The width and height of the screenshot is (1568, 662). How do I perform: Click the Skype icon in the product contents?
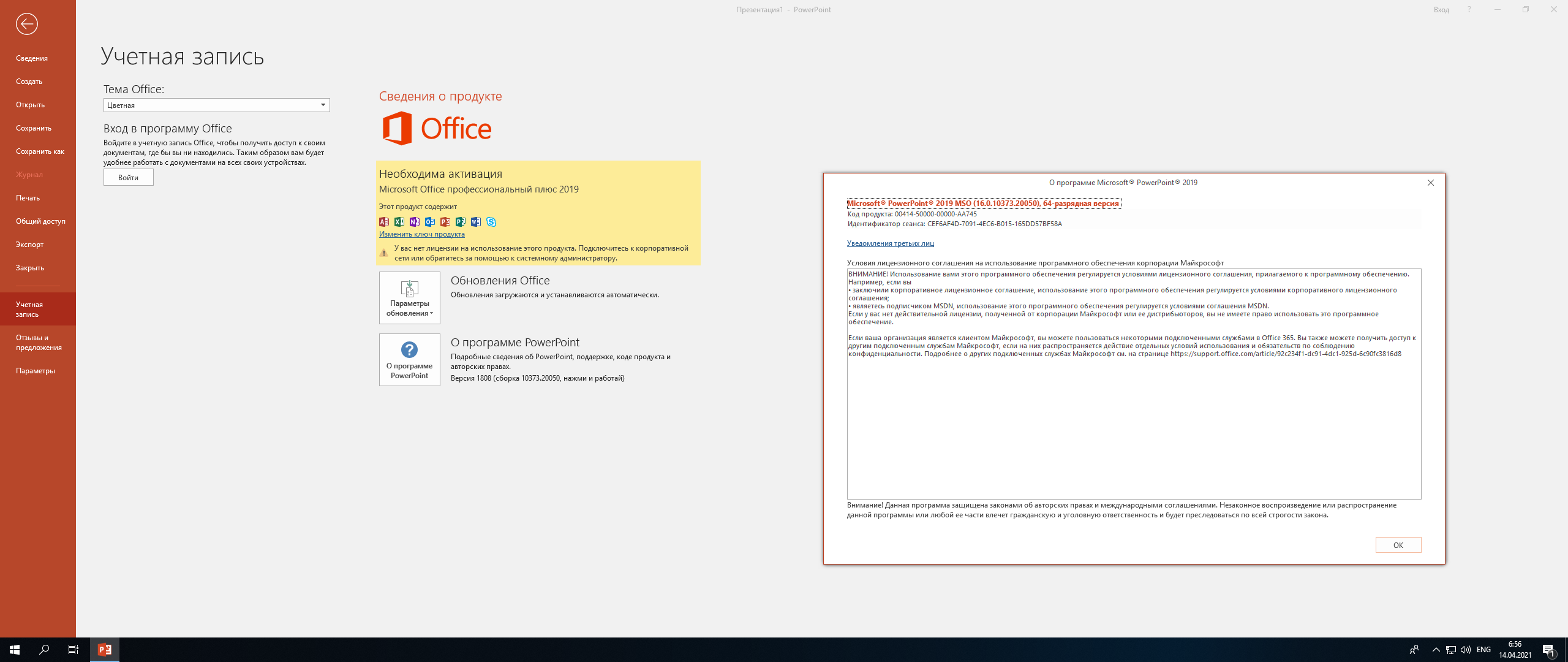(491, 222)
